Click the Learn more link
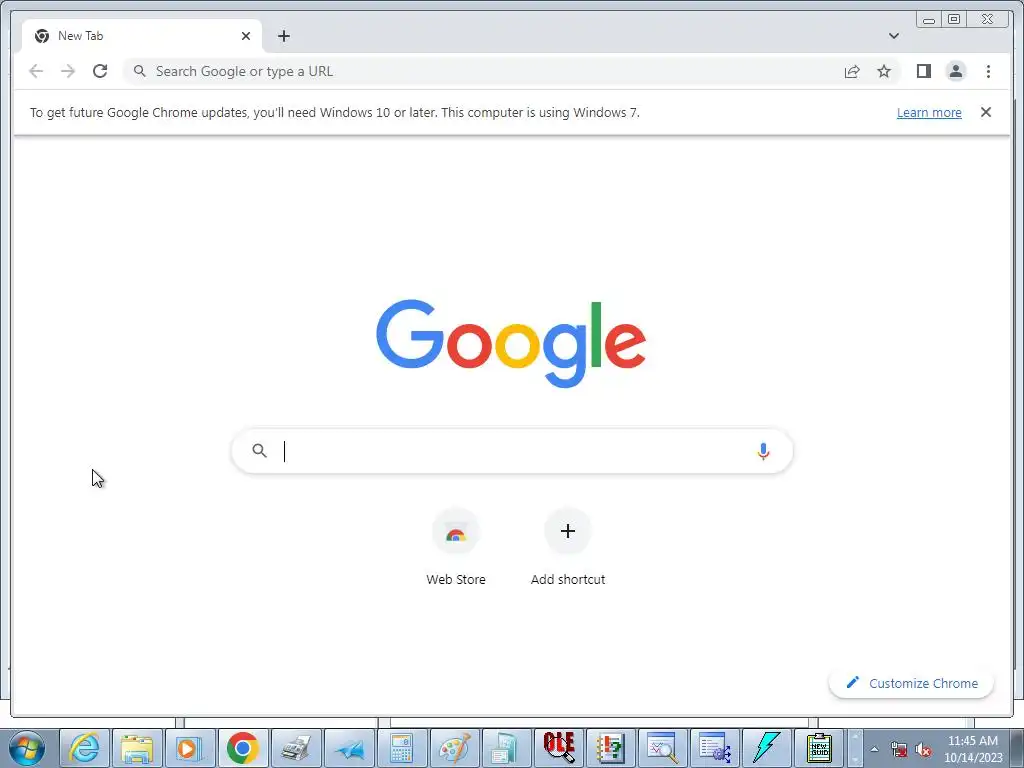1024x768 pixels. coord(929,112)
